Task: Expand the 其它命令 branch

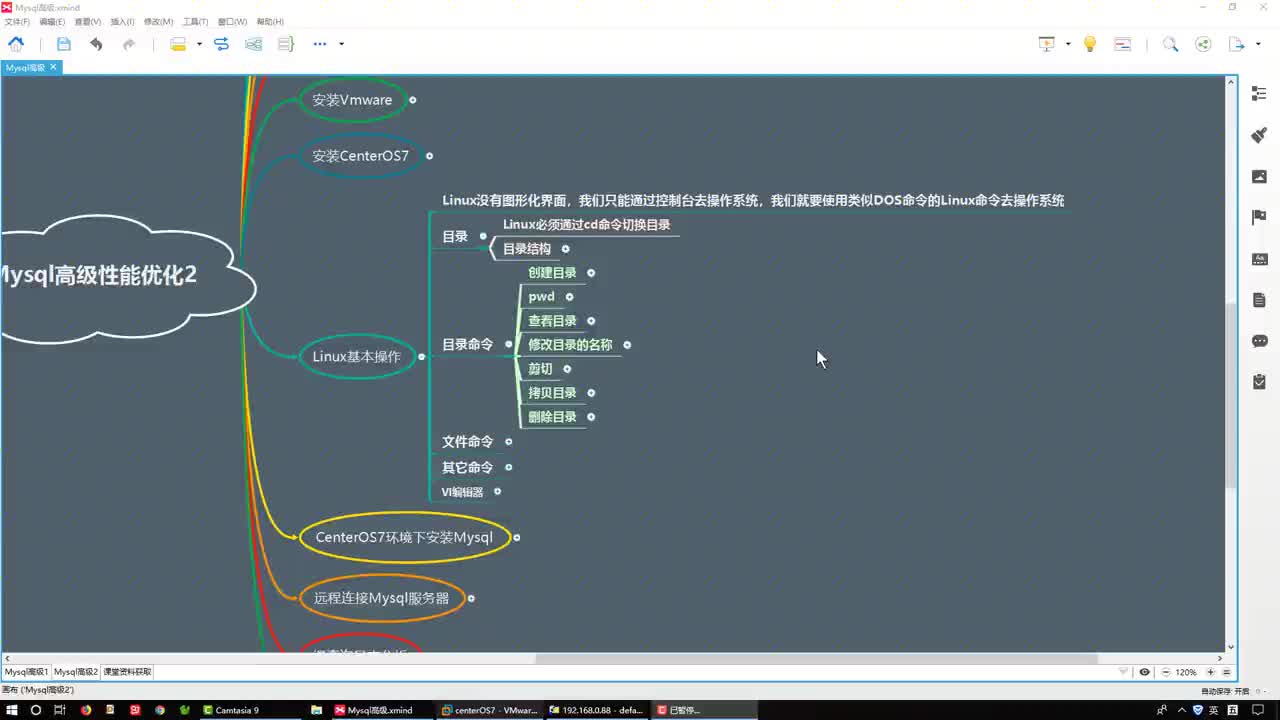Action: click(x=509, y=467)
